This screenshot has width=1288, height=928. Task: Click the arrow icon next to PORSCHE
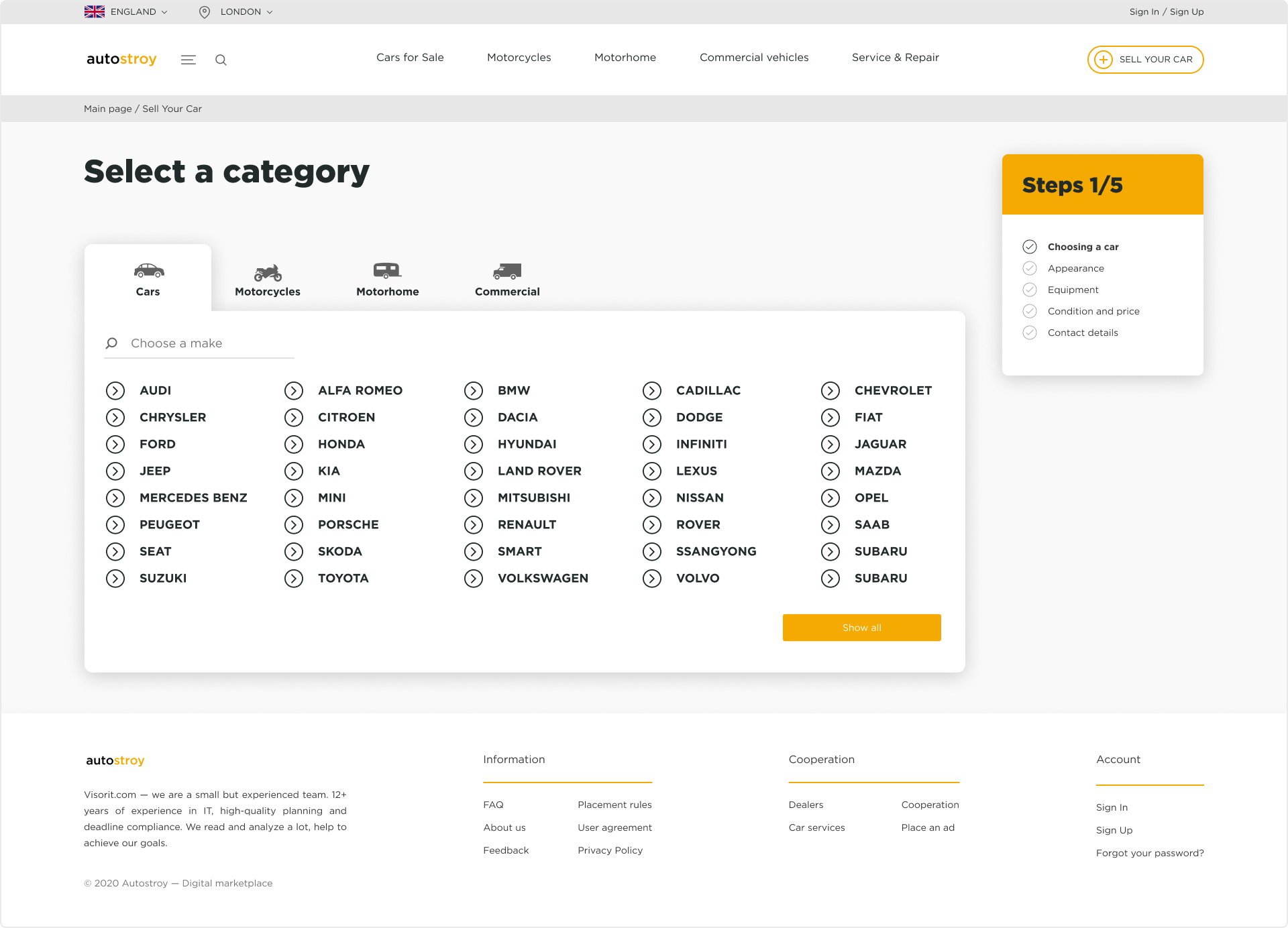[294, 524]
